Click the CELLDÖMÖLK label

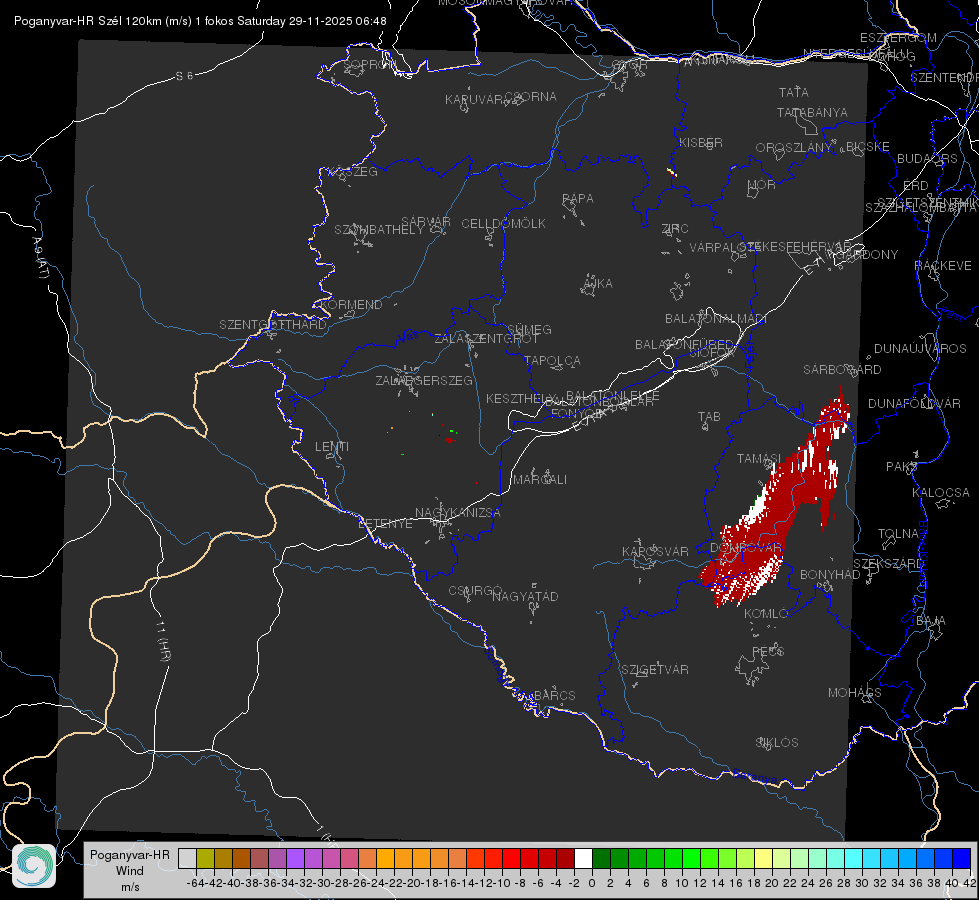[504, 224]
